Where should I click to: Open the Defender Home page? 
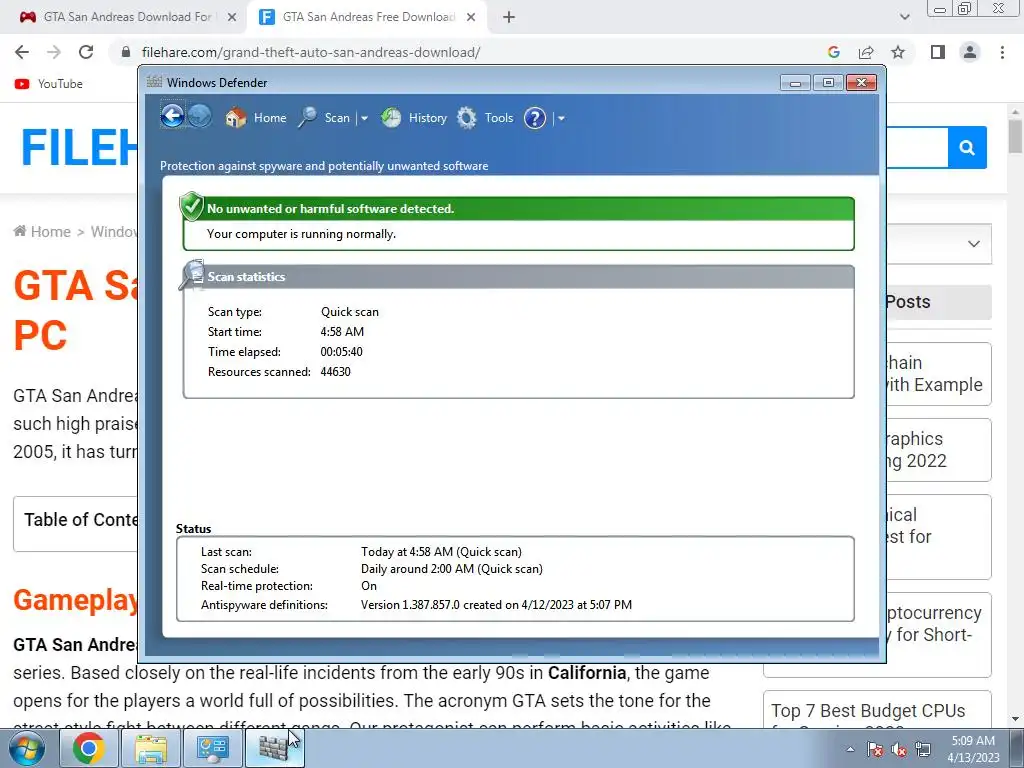[x=256, y=118]
